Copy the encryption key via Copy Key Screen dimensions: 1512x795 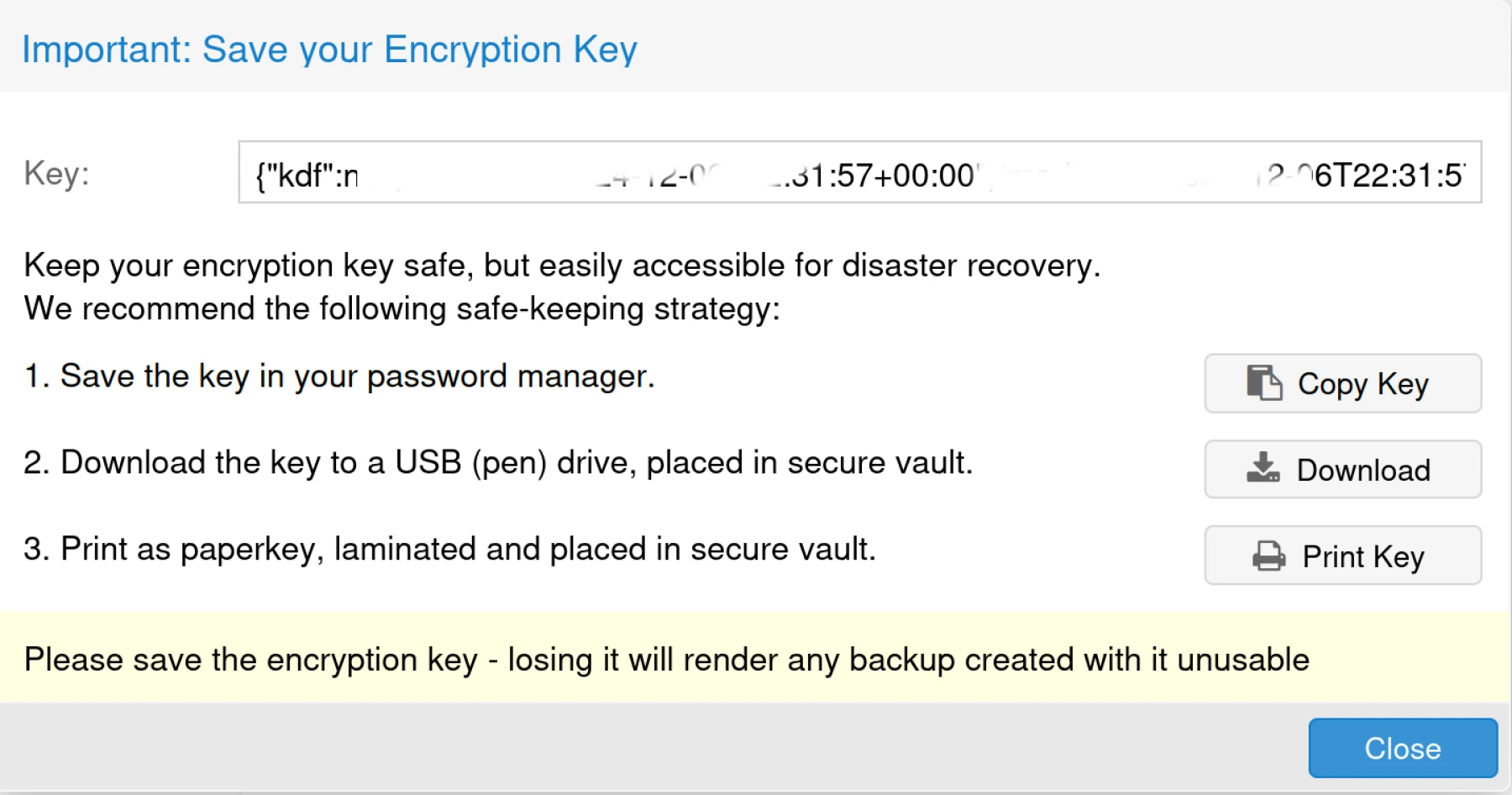point(1341,383)
